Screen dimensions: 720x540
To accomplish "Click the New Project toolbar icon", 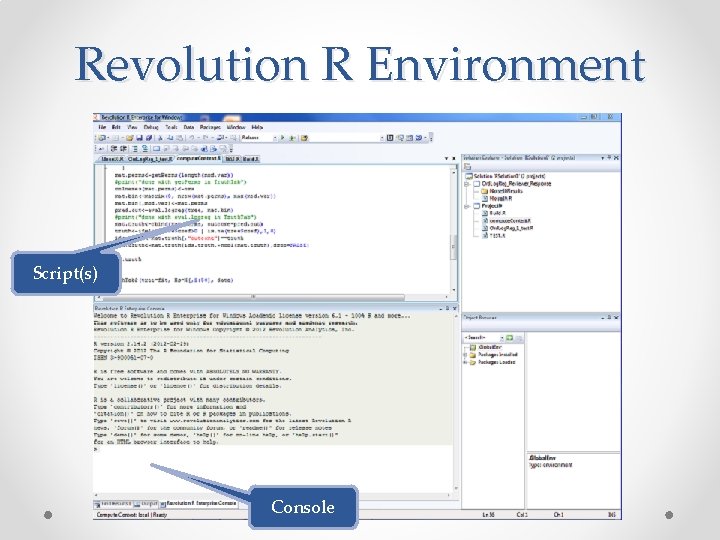I will click(x=101, y=138).
